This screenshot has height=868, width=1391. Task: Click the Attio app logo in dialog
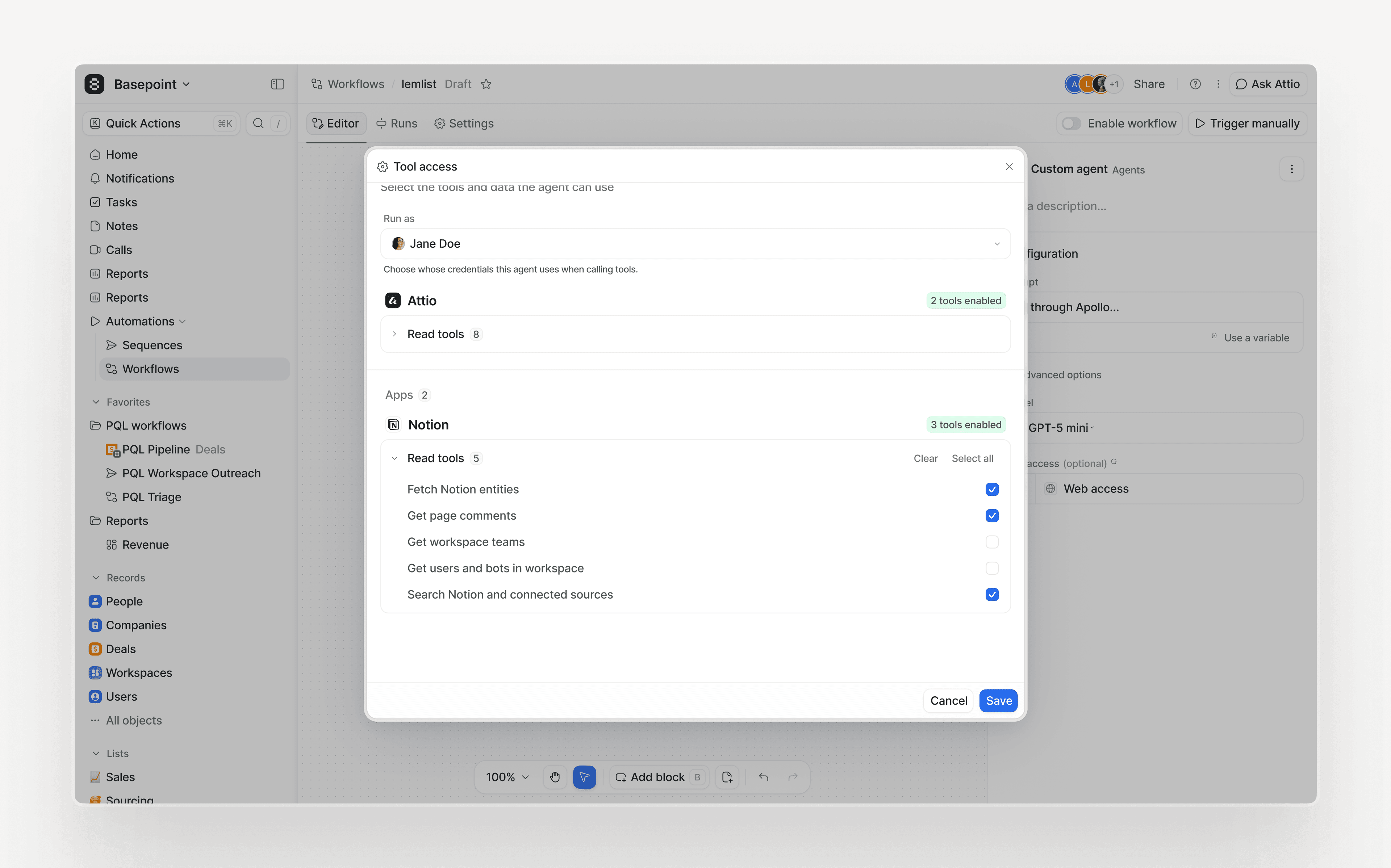(393, 301)
